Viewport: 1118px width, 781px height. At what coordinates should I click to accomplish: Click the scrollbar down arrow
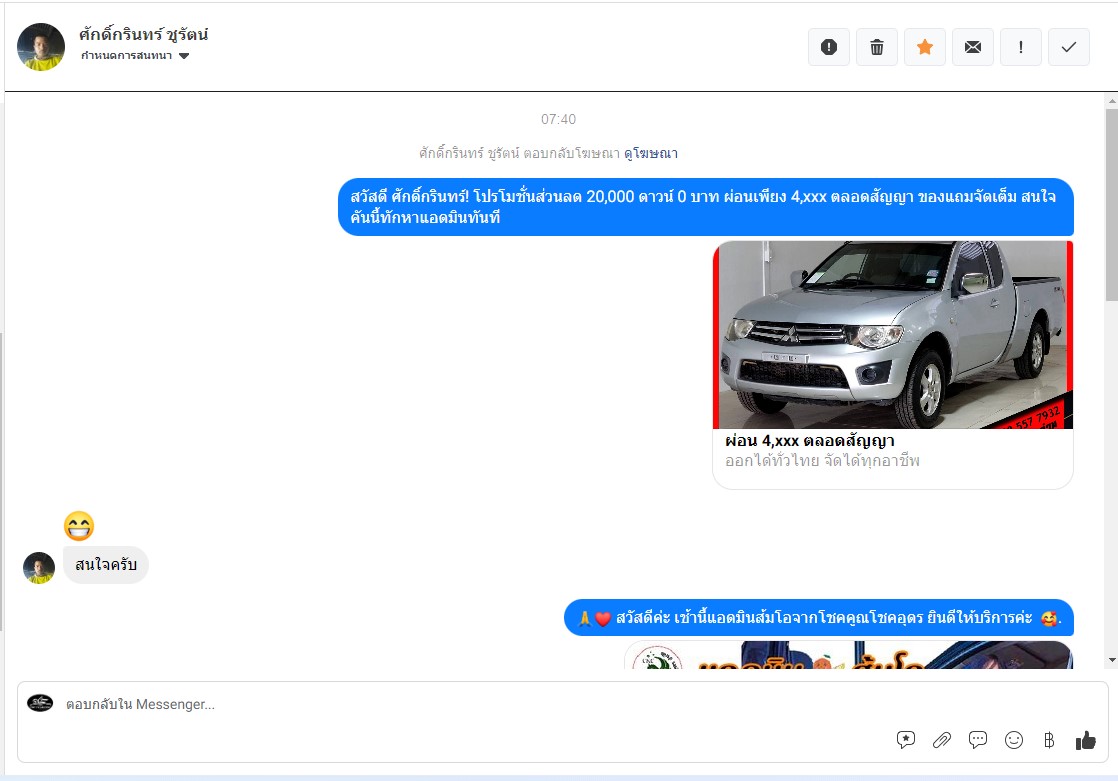click(1111, 660)
